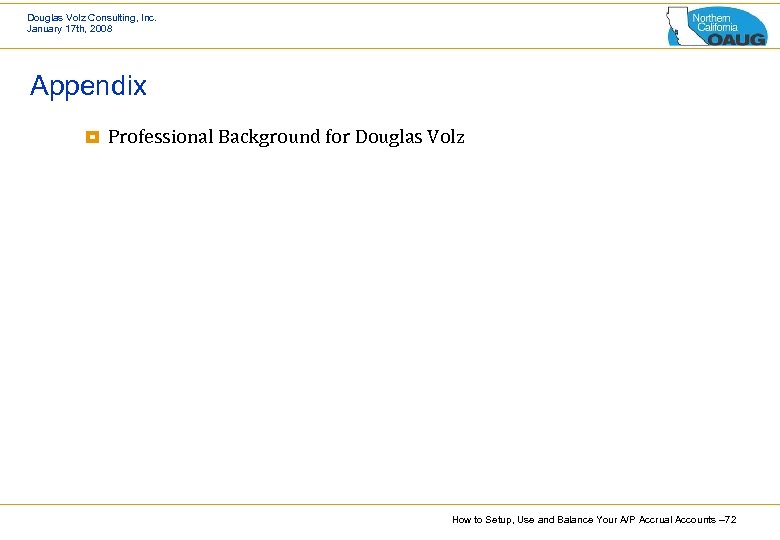
Task: Click 'Professional Background for Douglas Volz' text
Action: tap(286, 137)
